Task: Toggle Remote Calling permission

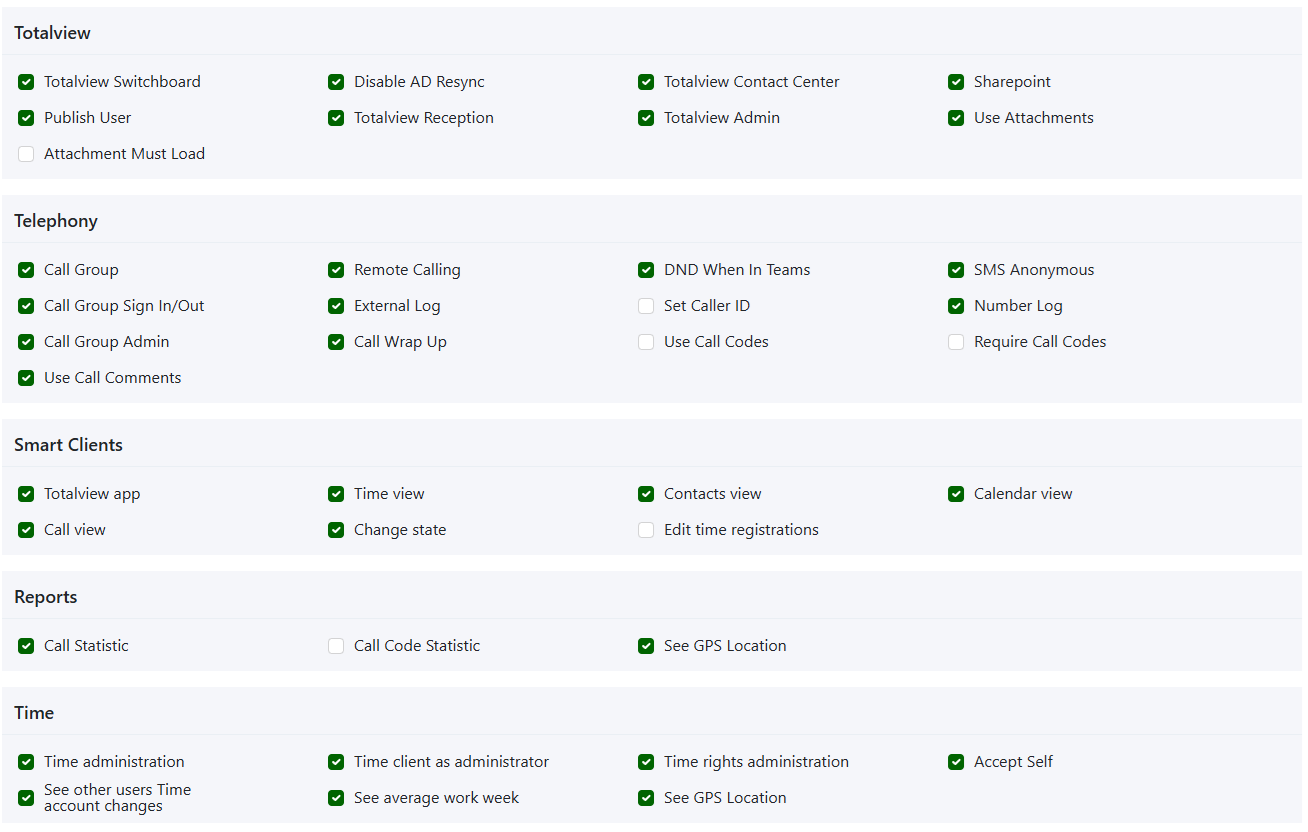Action: click(336, 270)
